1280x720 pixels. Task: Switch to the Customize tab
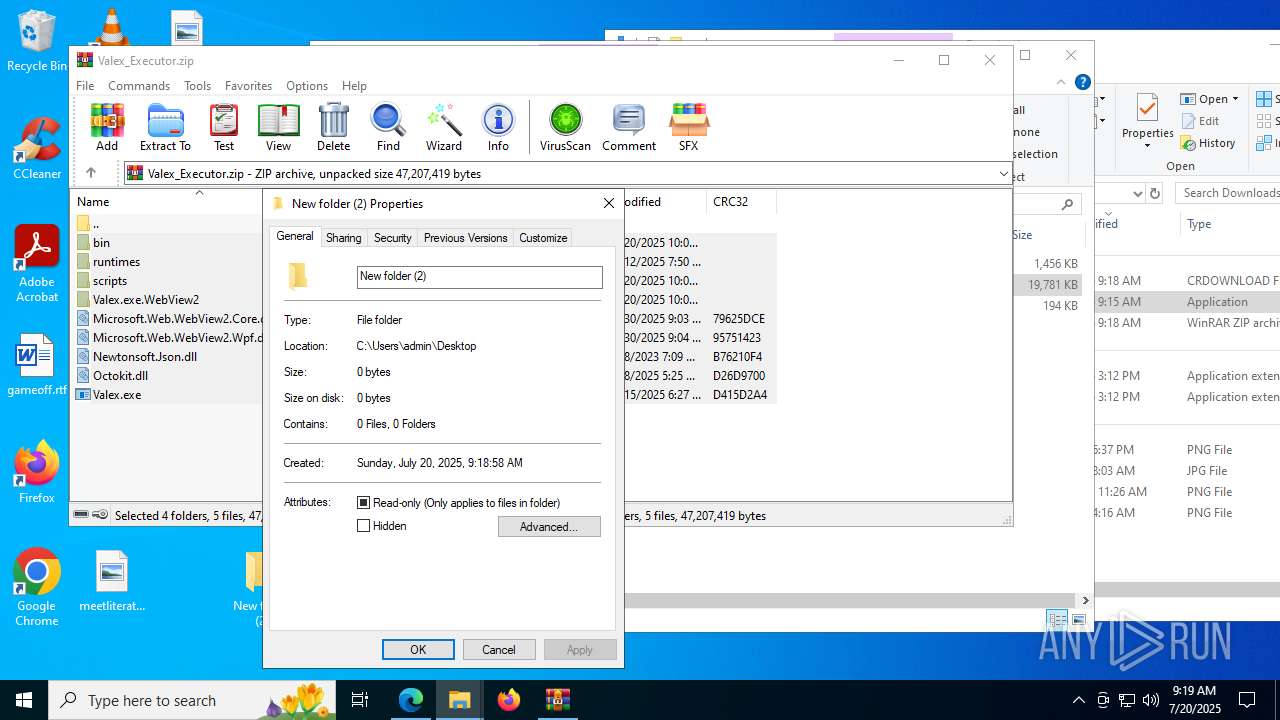click(543, 238)
